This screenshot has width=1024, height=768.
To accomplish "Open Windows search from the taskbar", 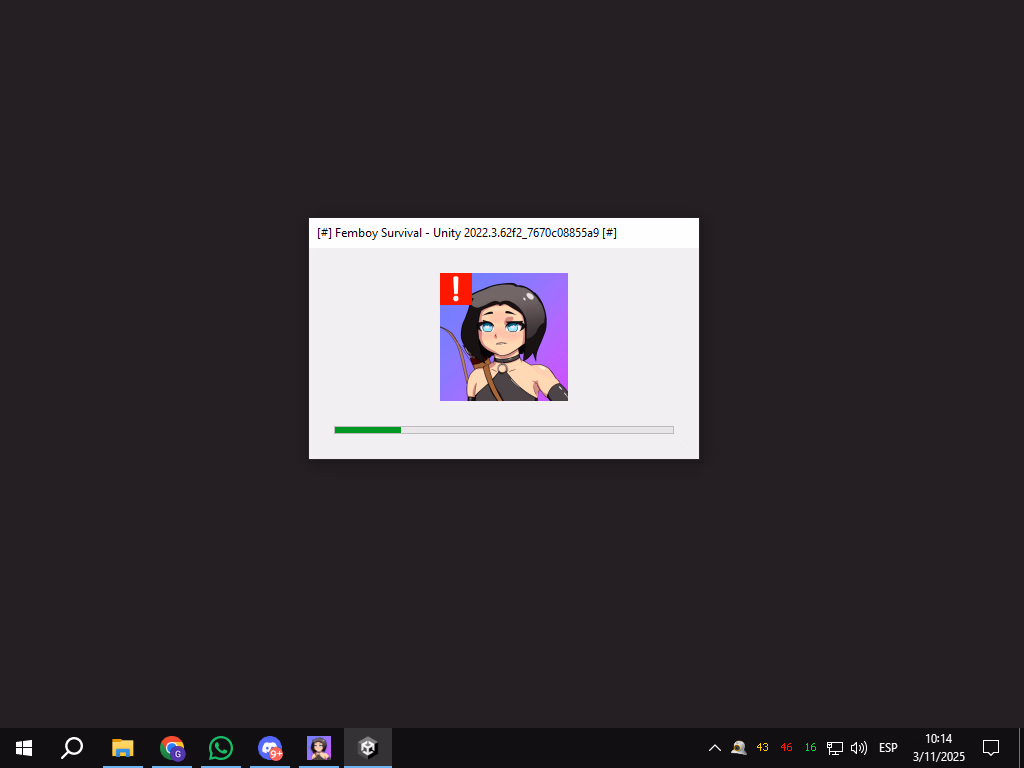I will (72, 747).
